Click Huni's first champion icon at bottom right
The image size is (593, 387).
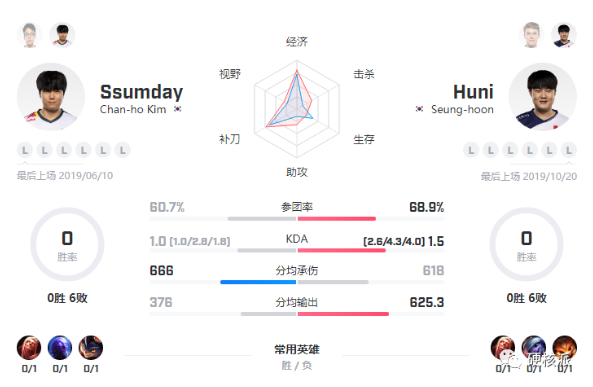[503, 347]
